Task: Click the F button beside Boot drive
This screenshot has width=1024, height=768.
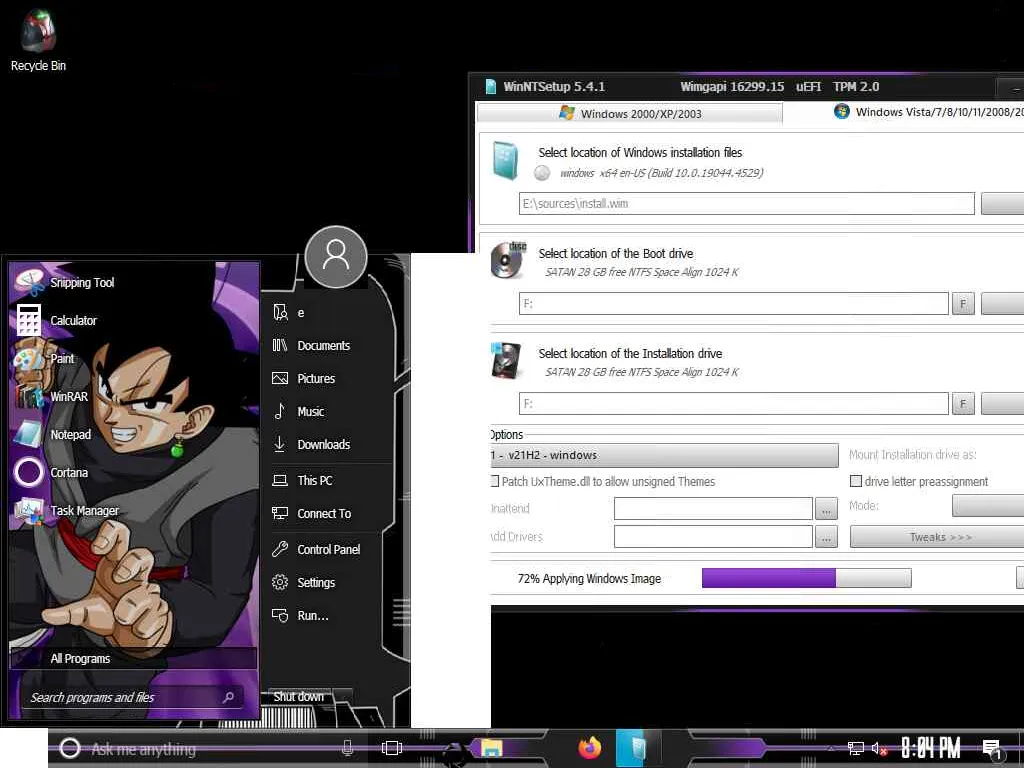Action: click(x=963, y=304)
